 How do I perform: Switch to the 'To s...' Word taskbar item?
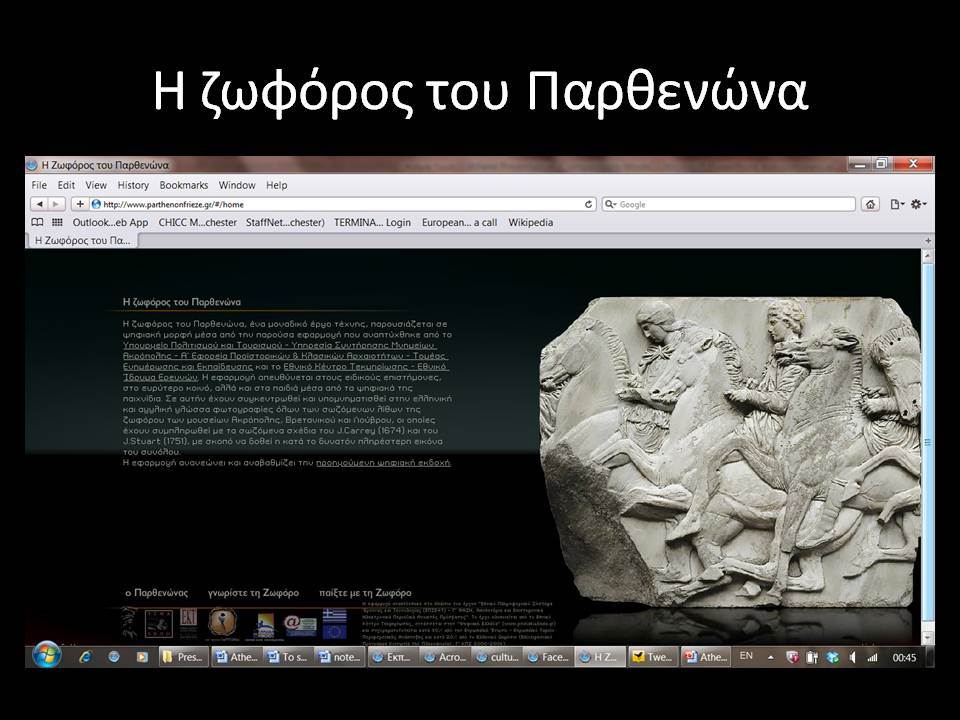[288, 657]
